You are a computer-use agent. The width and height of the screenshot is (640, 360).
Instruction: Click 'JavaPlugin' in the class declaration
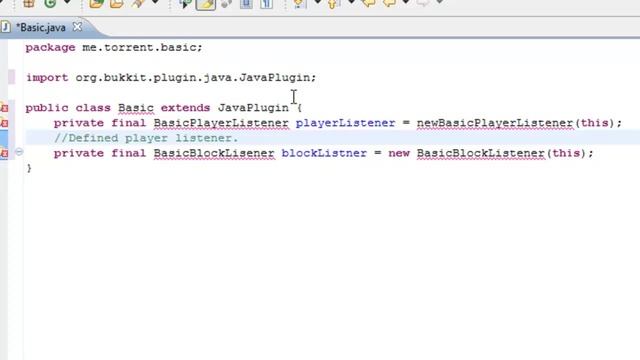click(253, 108)
